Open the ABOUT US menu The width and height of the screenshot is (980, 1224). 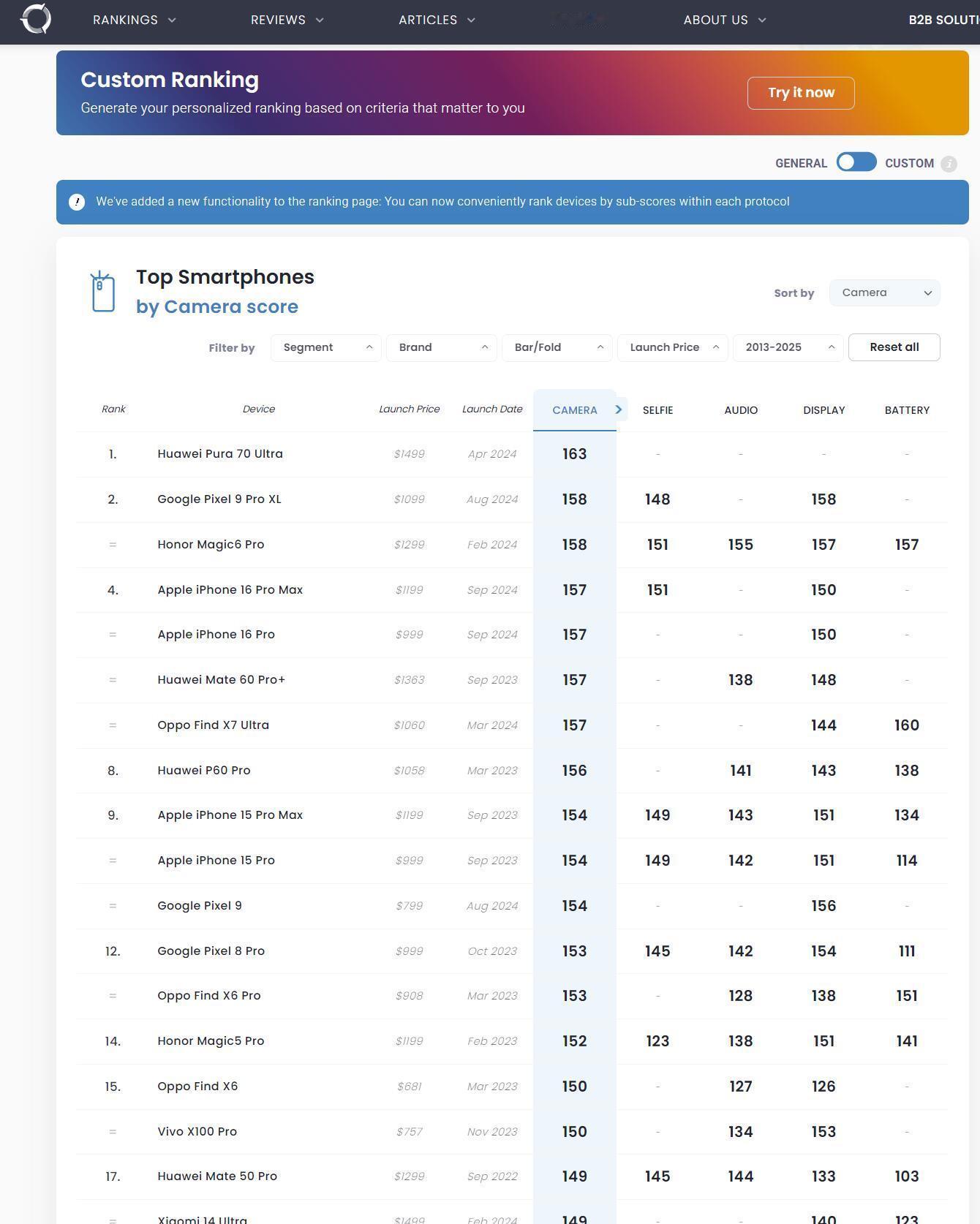coord(725,20)
